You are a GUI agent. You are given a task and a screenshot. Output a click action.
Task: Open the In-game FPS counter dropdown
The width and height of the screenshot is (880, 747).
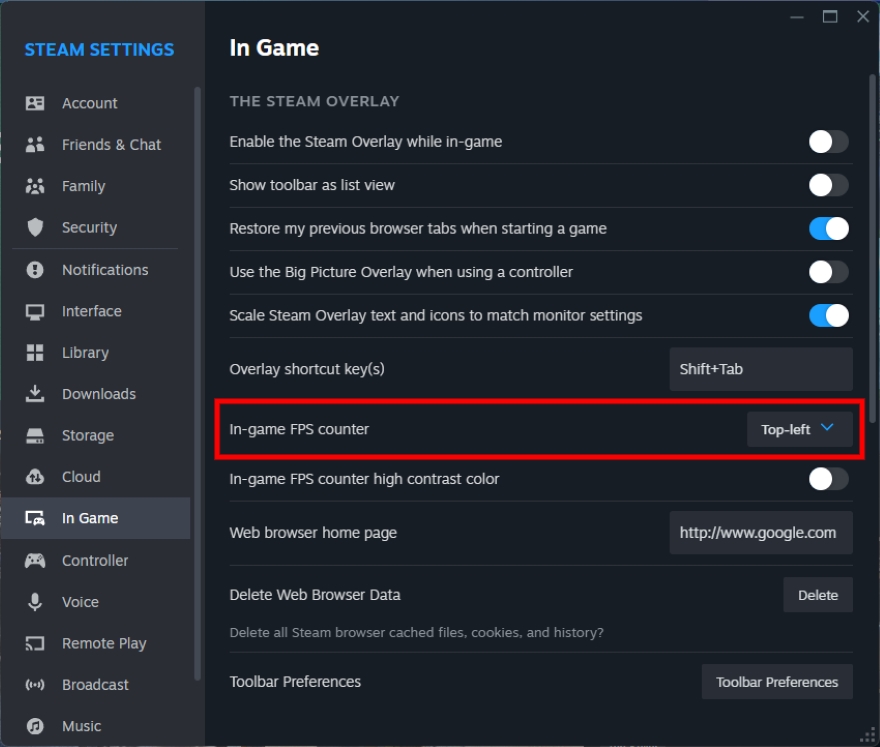tap(799, 429)
